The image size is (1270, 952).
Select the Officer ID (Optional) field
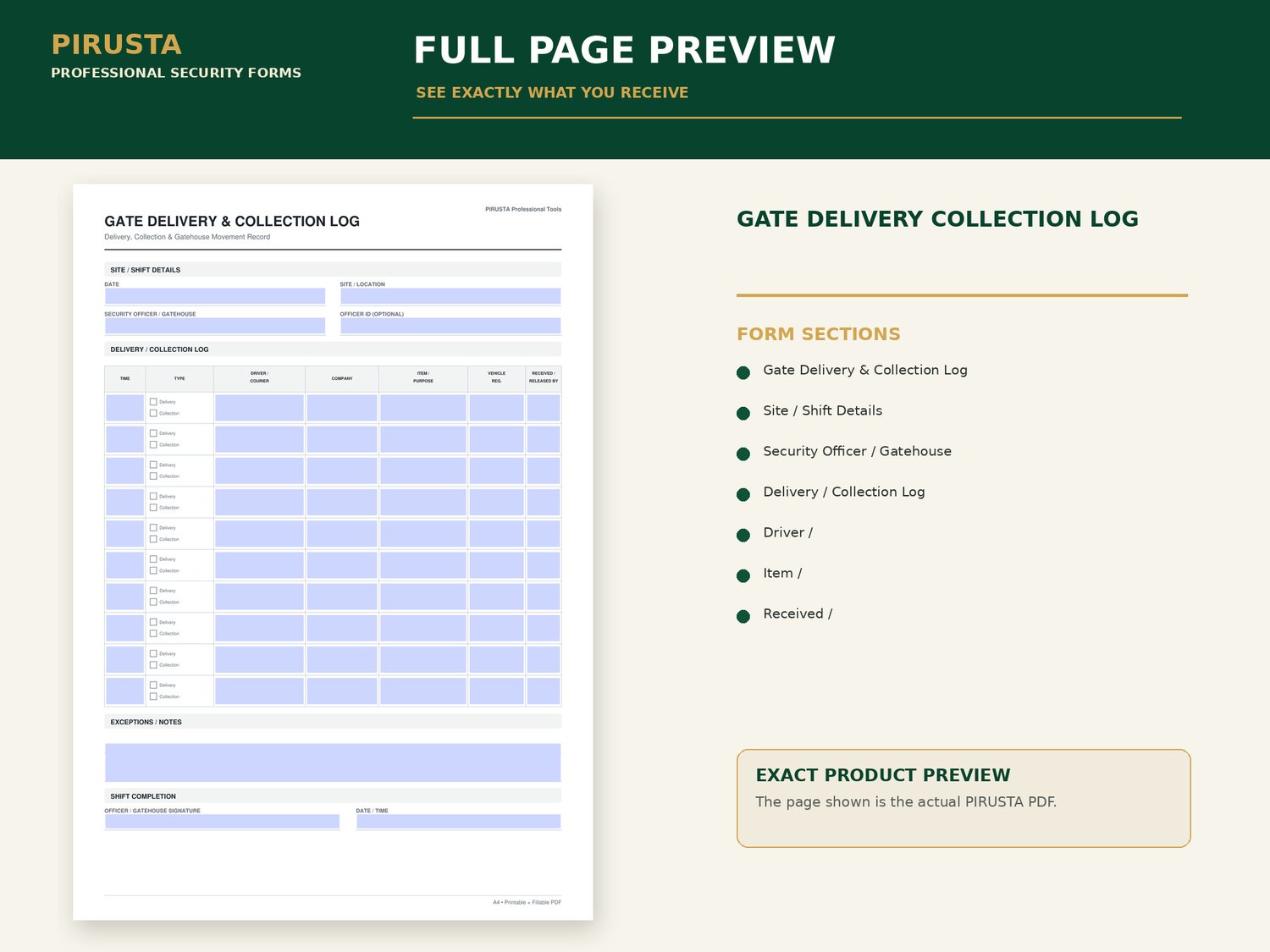click(450, 326)
